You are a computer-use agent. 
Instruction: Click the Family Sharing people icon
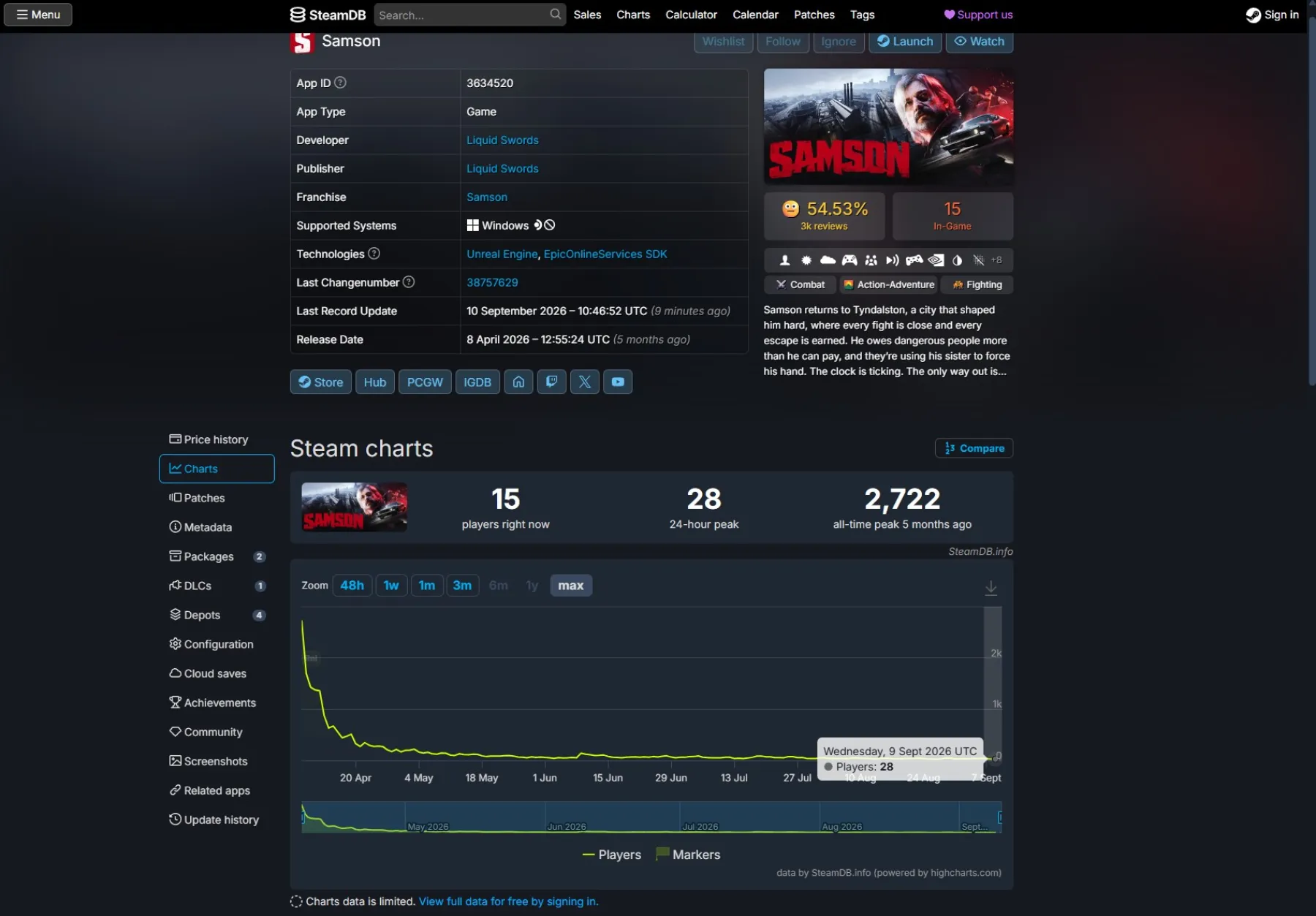[871, 260]
